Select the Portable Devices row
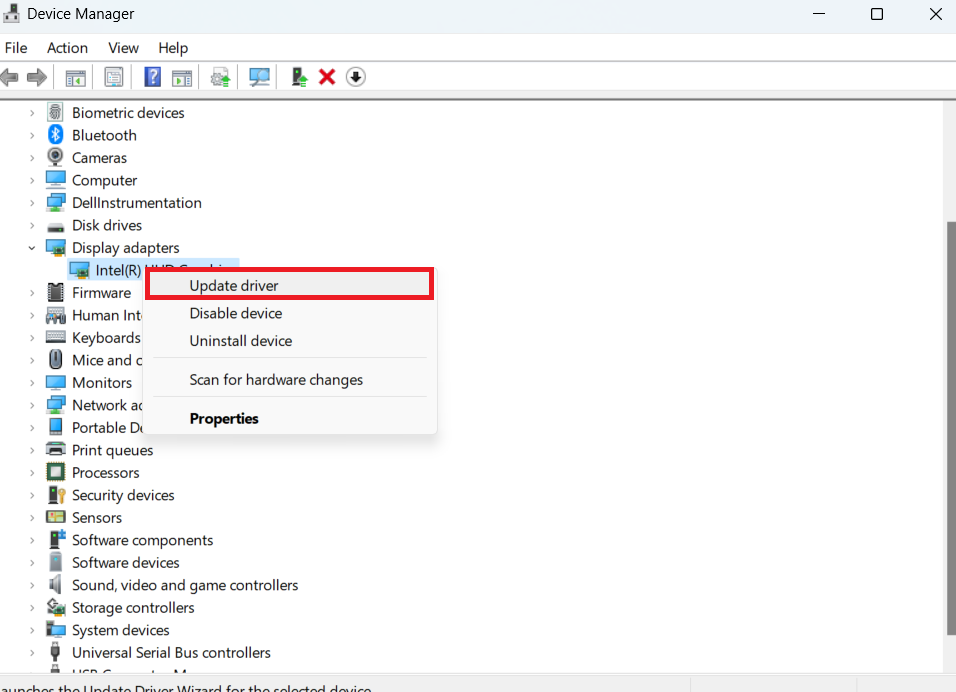 point(107,428)
